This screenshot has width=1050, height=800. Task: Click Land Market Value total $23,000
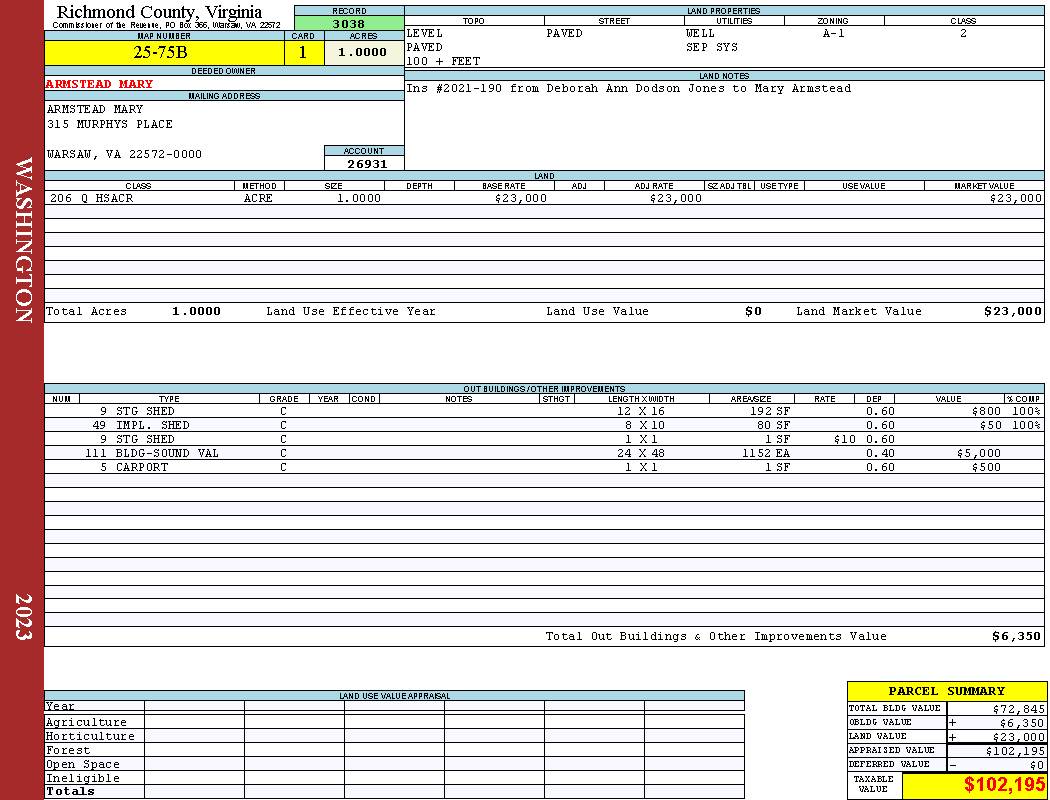pyautogui.click(x=1013, y=311)
